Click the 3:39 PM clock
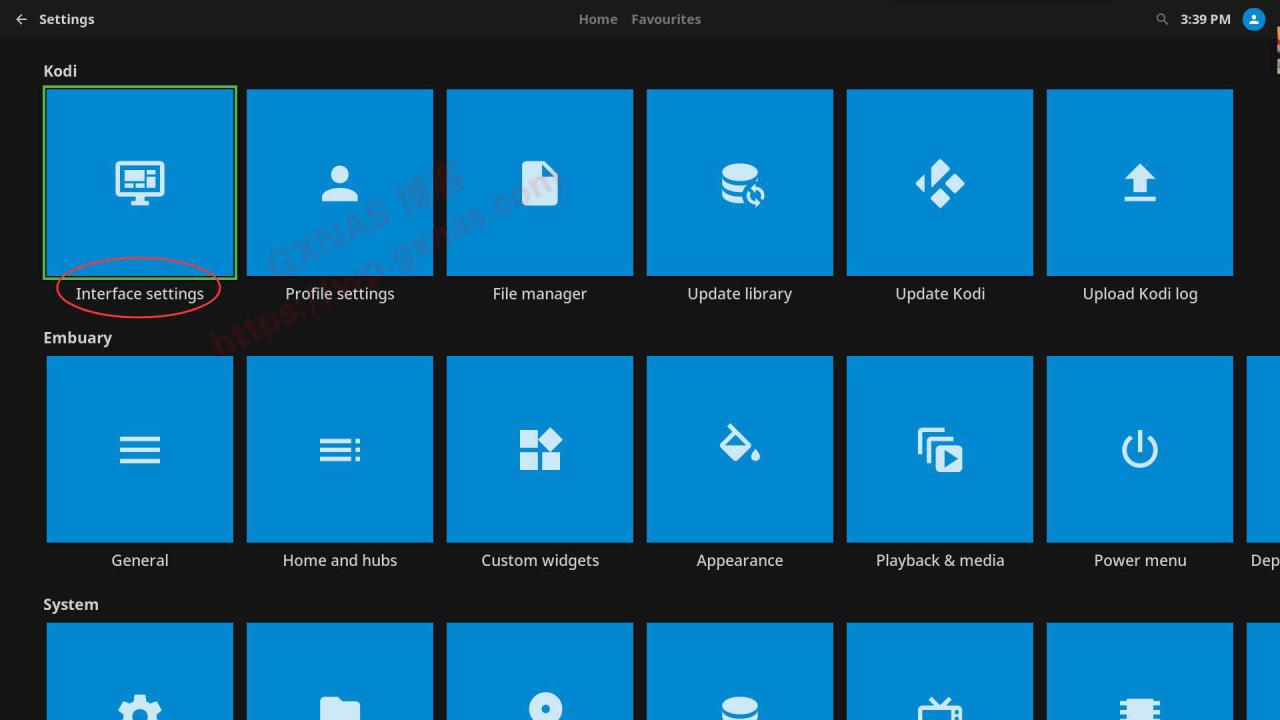Viewport: 1280px width, 720px height. [x=1205, y=19]
